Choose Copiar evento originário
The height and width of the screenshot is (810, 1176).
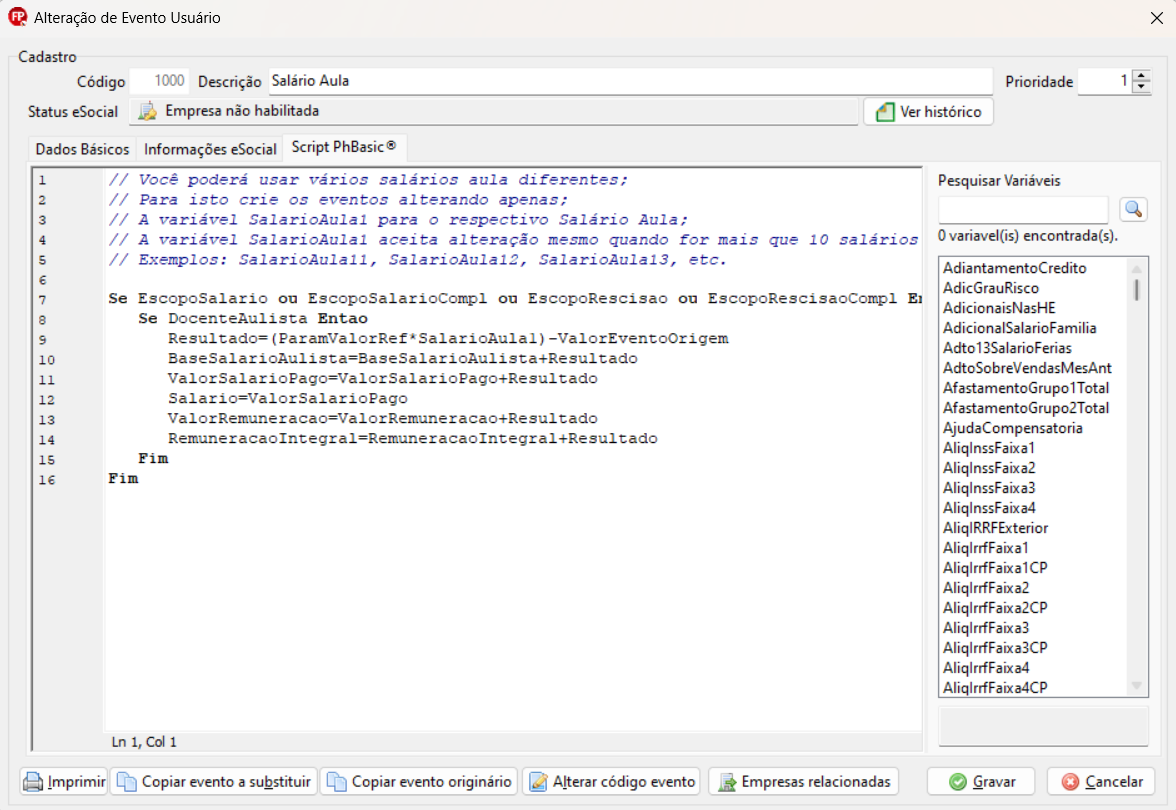click(x=420, y=782)
